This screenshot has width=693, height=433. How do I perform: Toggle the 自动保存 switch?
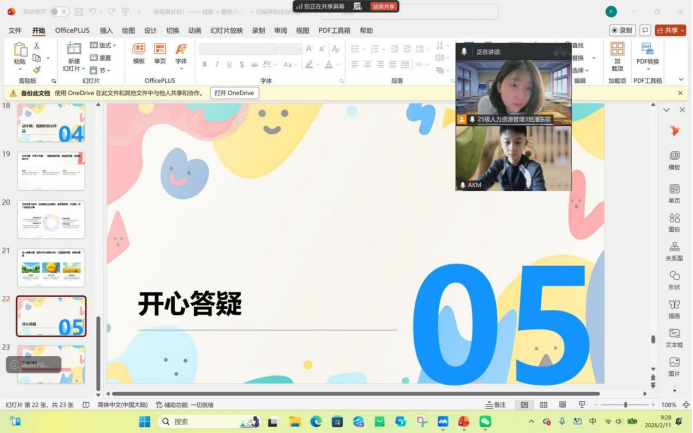click(59, 12)
